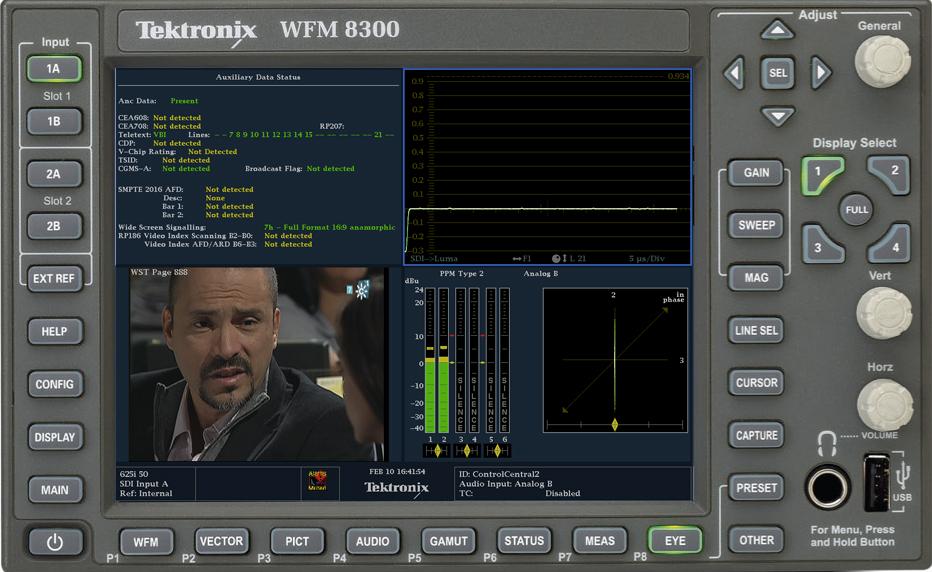Click 'Wide Screen Signalling:' label

pyautogui.click(x=162, y=227)
